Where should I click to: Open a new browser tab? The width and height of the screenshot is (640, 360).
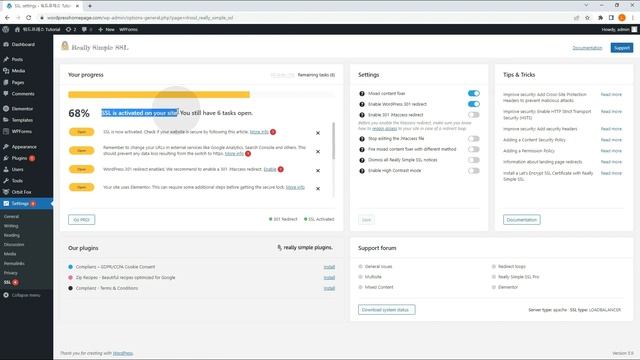[90, 6]
